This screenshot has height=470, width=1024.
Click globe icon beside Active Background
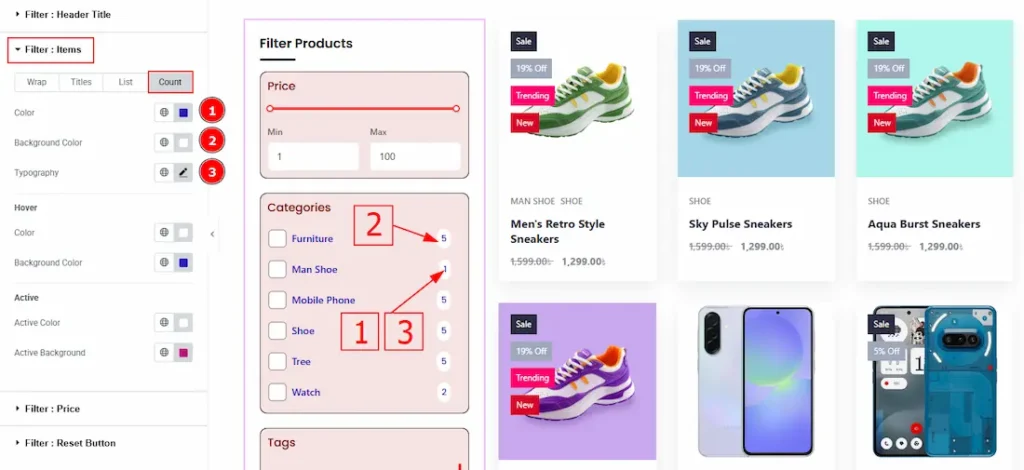(164, 352)
